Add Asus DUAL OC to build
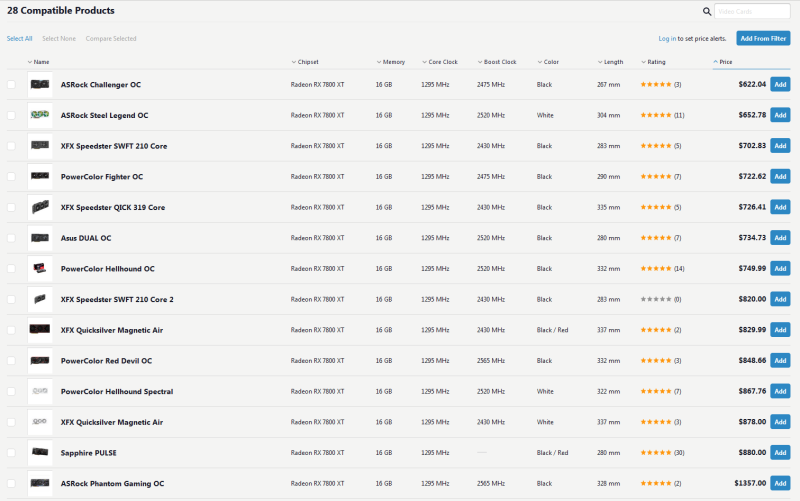Screen dimensions: 800x501 tap(780, 238)
